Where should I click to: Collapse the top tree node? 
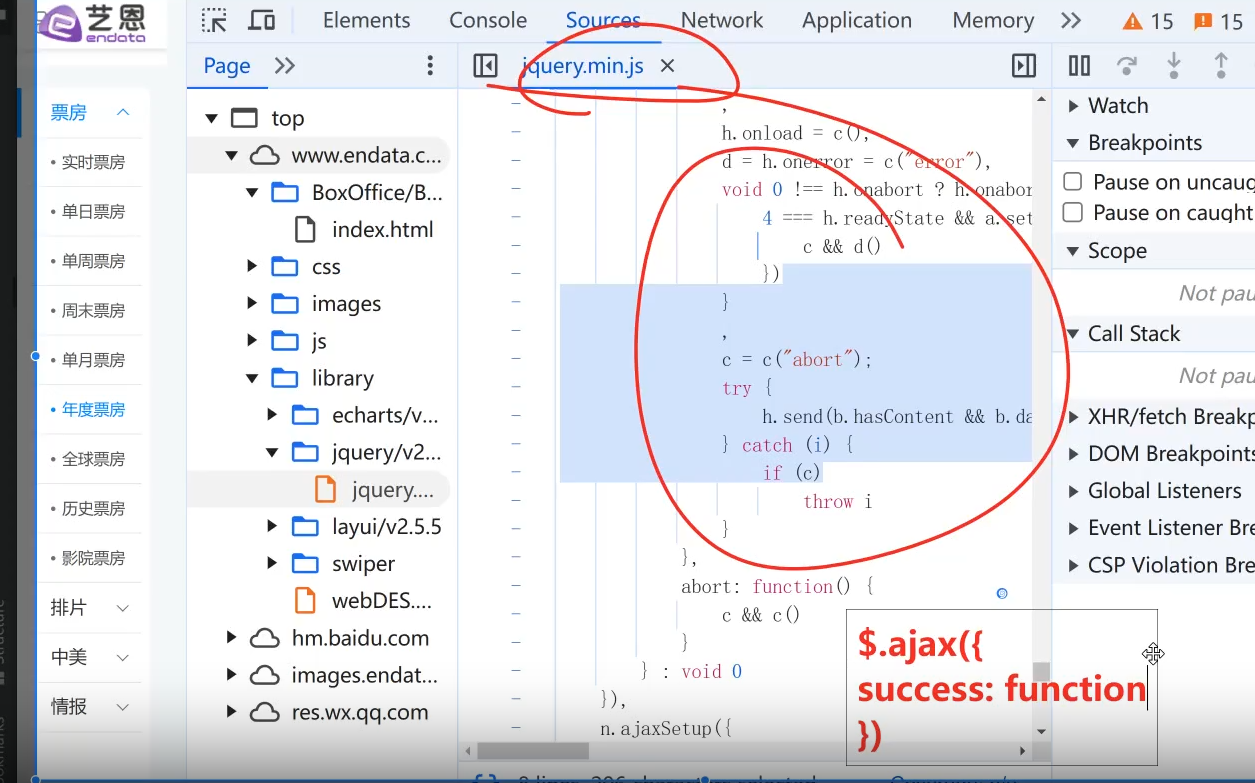pos(211,118)
